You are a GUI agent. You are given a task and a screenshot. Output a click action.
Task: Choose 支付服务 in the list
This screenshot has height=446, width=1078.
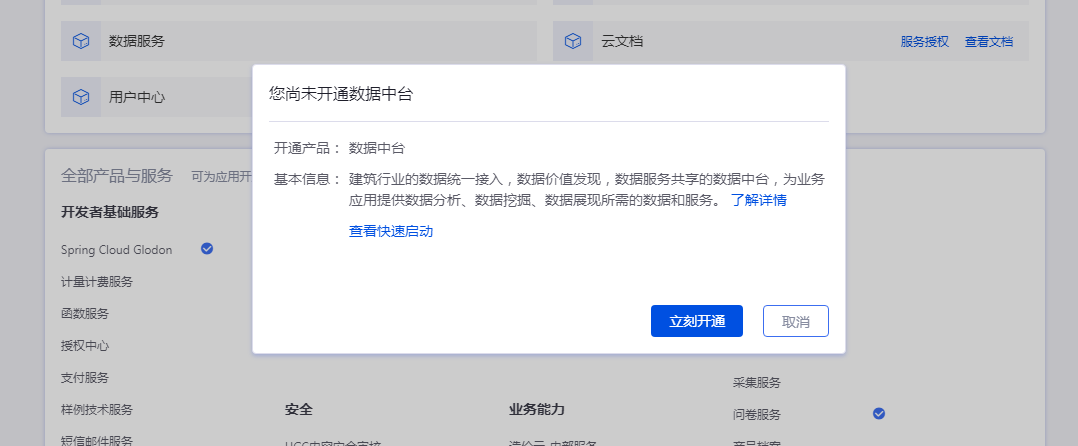[85, 378]
